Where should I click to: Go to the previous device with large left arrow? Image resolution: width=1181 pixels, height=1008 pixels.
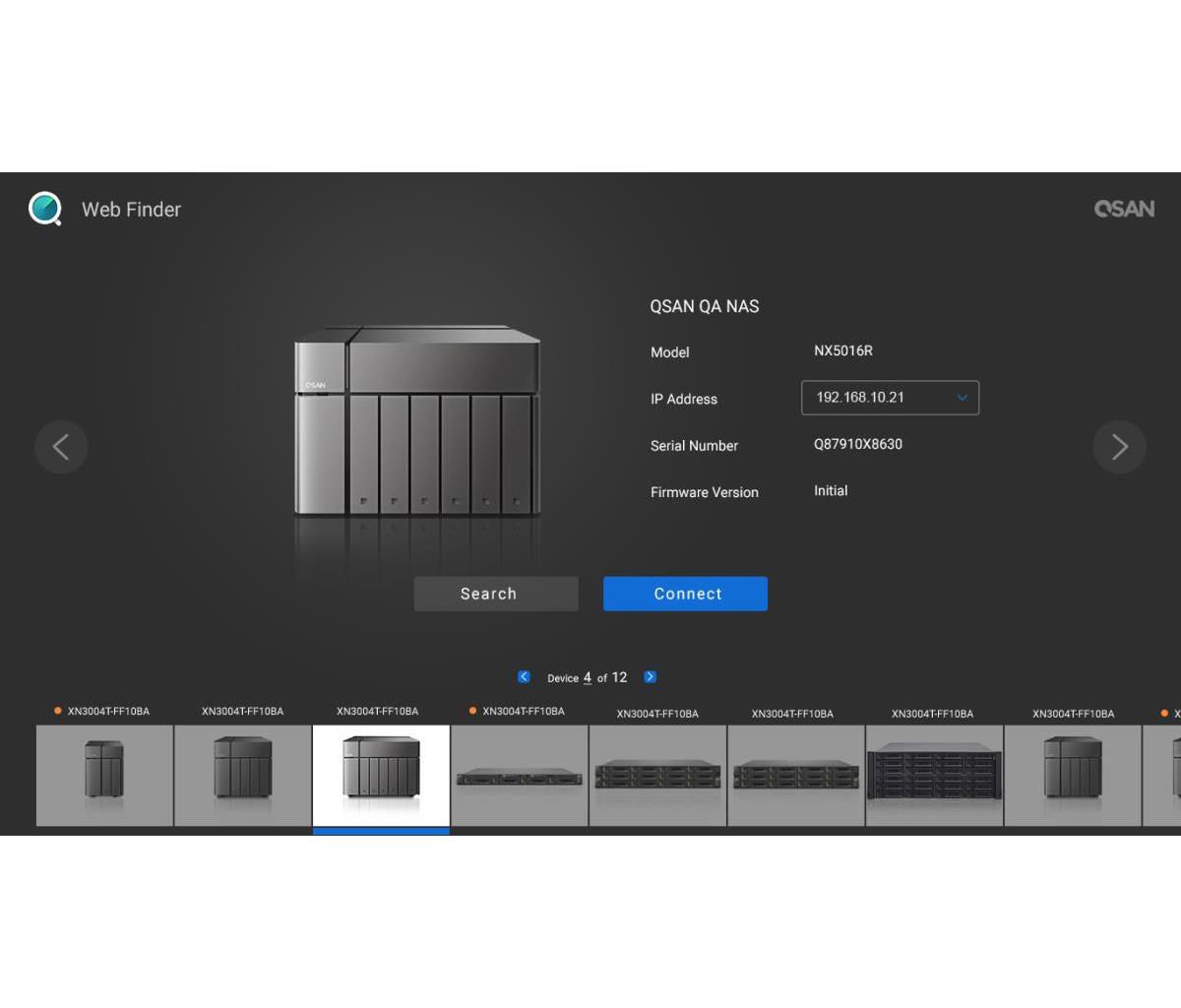[61, 447]
